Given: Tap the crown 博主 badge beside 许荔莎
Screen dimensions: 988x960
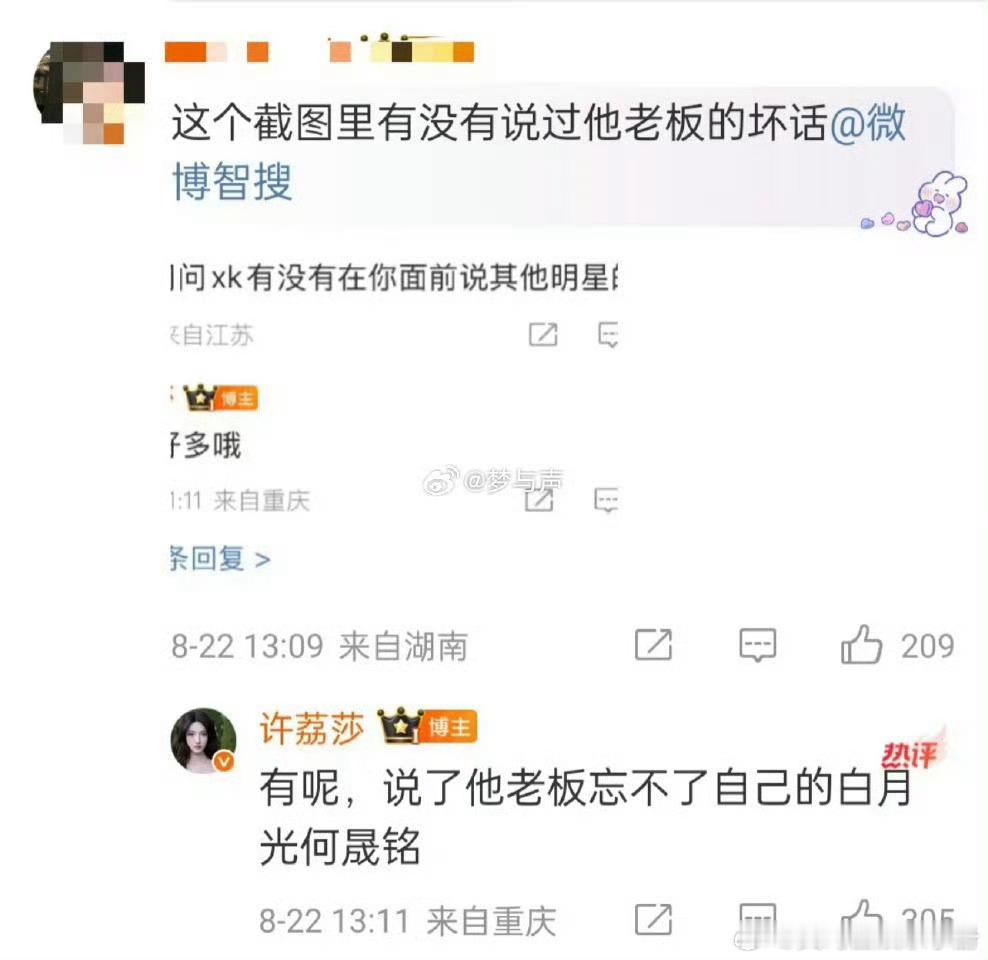Looking at the screenshot, I should click(427, 726).
